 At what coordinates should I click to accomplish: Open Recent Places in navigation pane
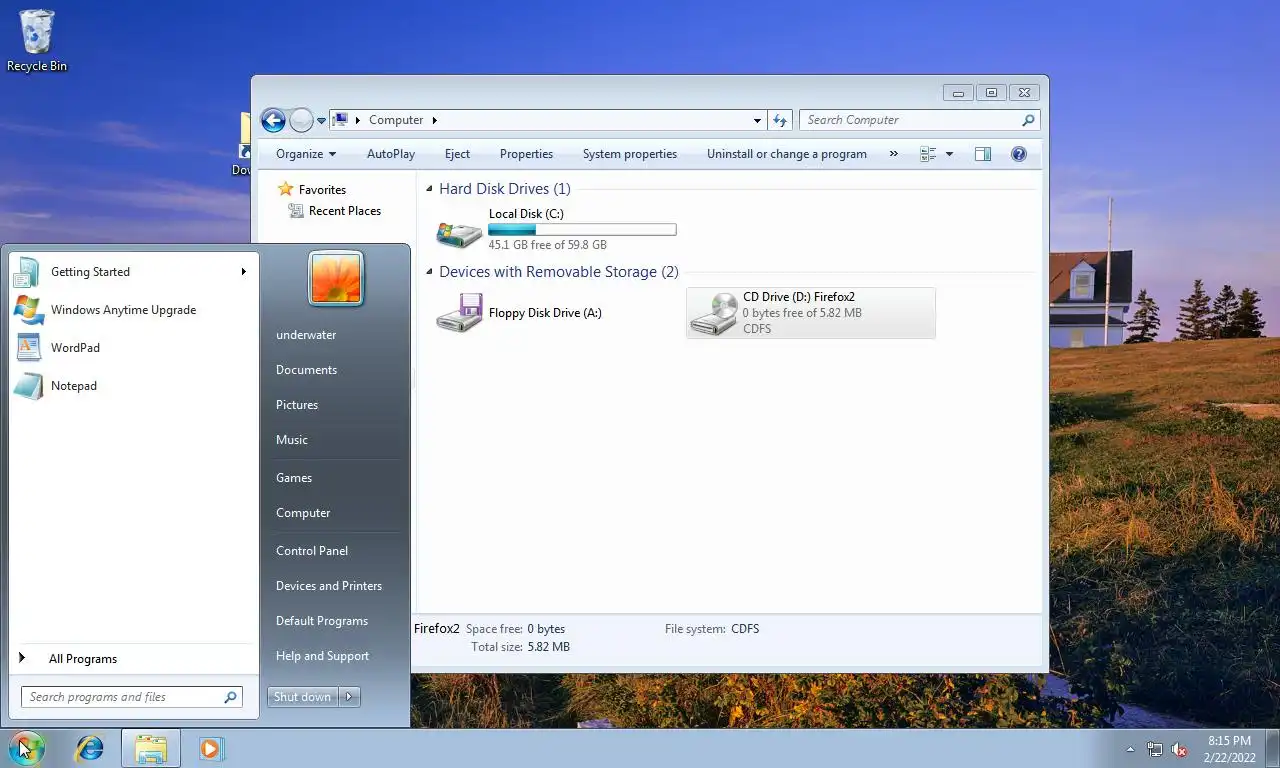click(x=345, y=211)
